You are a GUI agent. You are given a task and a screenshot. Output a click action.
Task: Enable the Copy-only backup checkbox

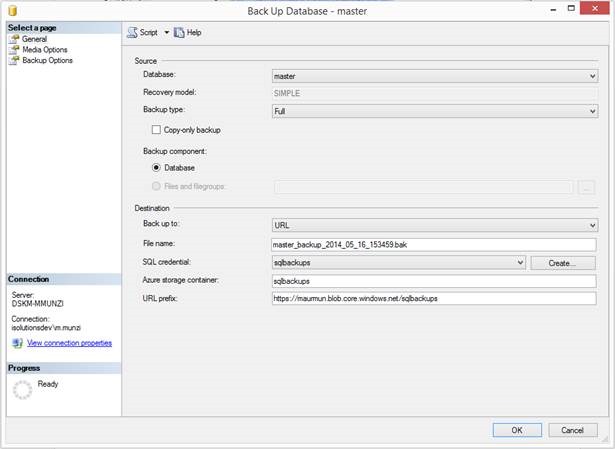click(156, 130)
